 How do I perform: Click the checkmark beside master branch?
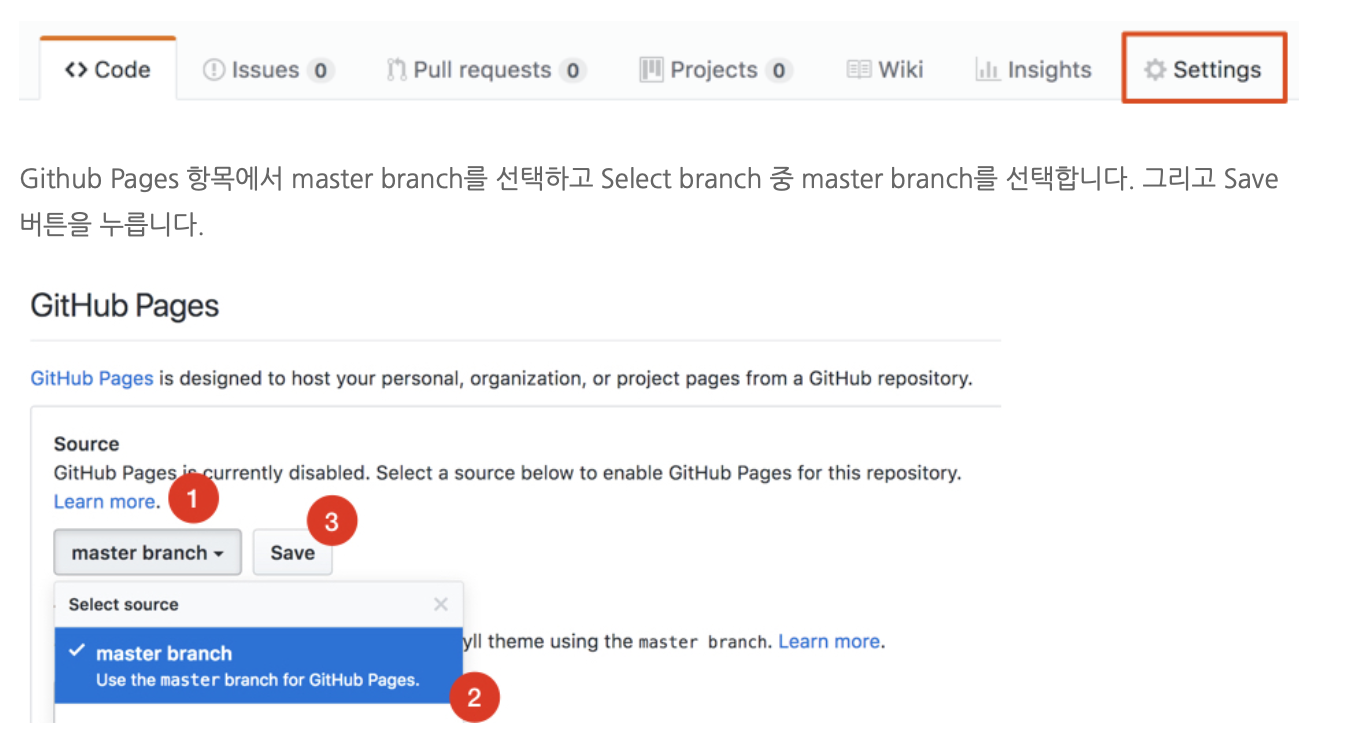pos(76,650)
